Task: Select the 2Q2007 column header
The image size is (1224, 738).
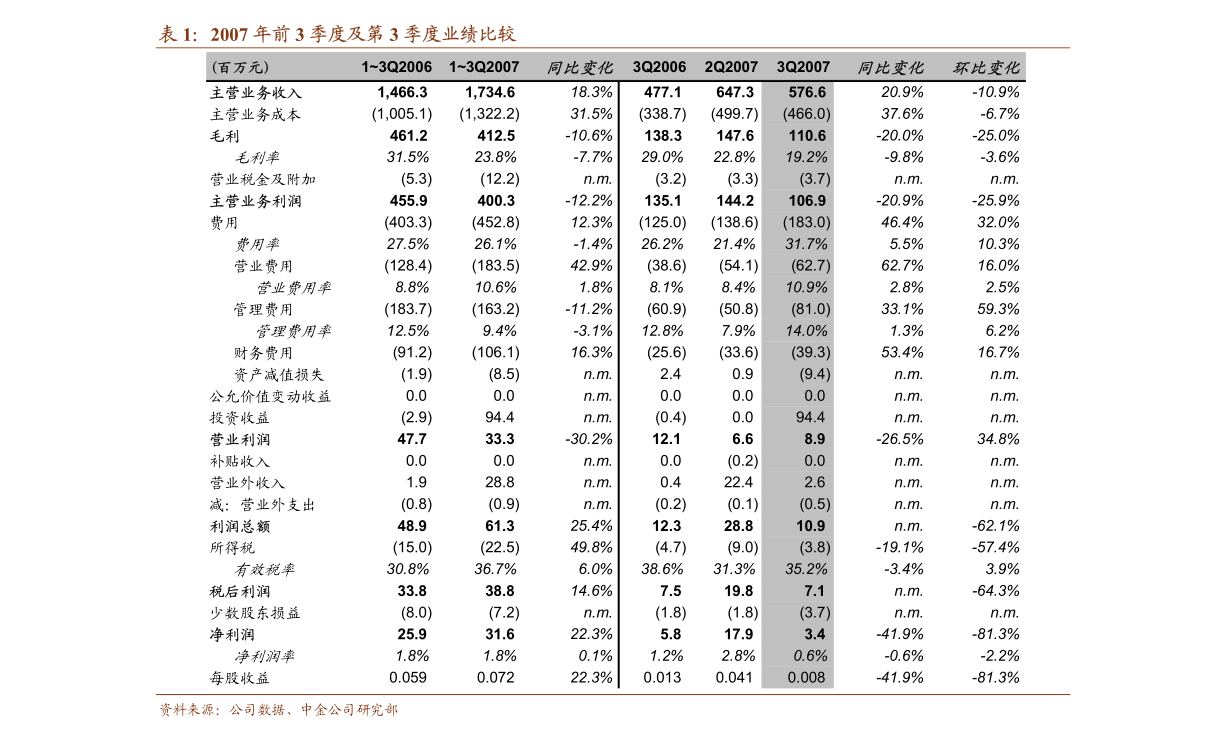Action: coord(731,67)
